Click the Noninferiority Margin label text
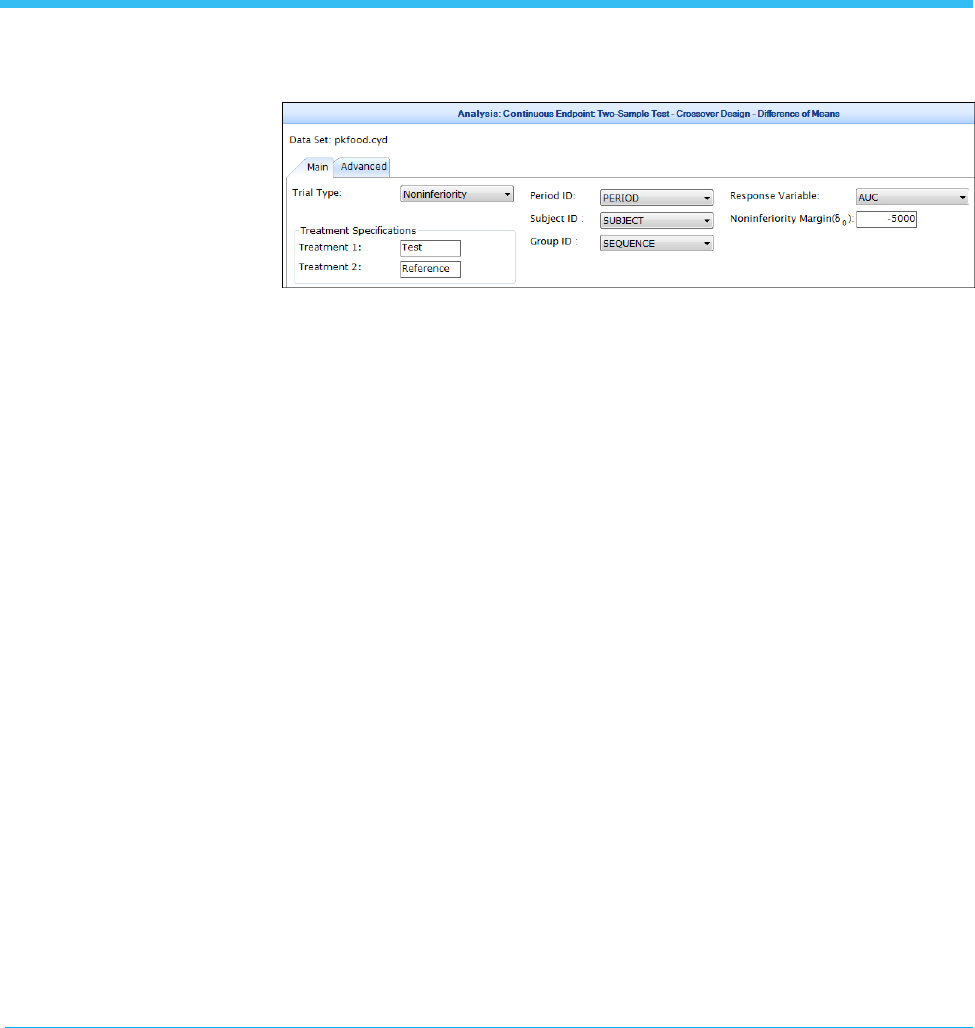This screenshot has height=1028, width=975. [x=792, y=219]
